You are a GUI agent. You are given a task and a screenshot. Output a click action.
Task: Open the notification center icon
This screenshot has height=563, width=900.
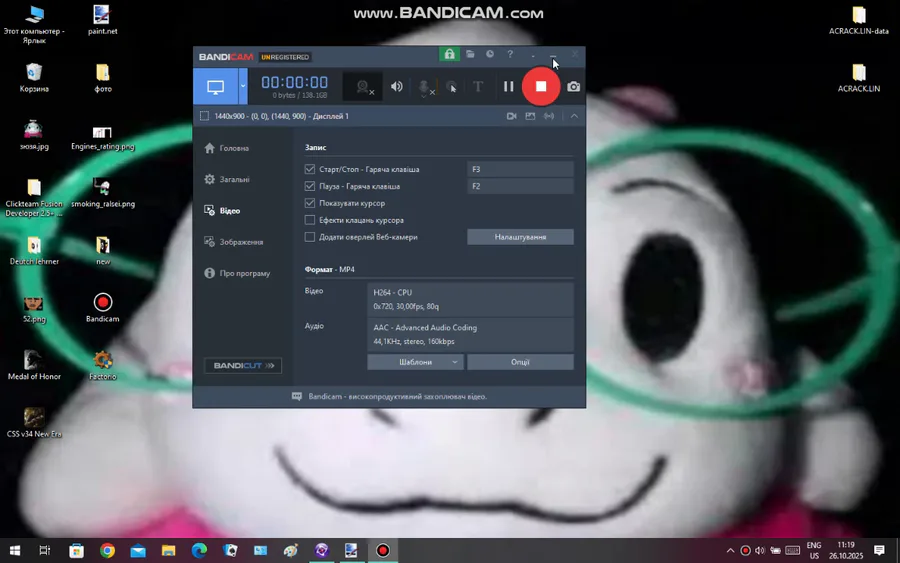[x=879, y=551]
